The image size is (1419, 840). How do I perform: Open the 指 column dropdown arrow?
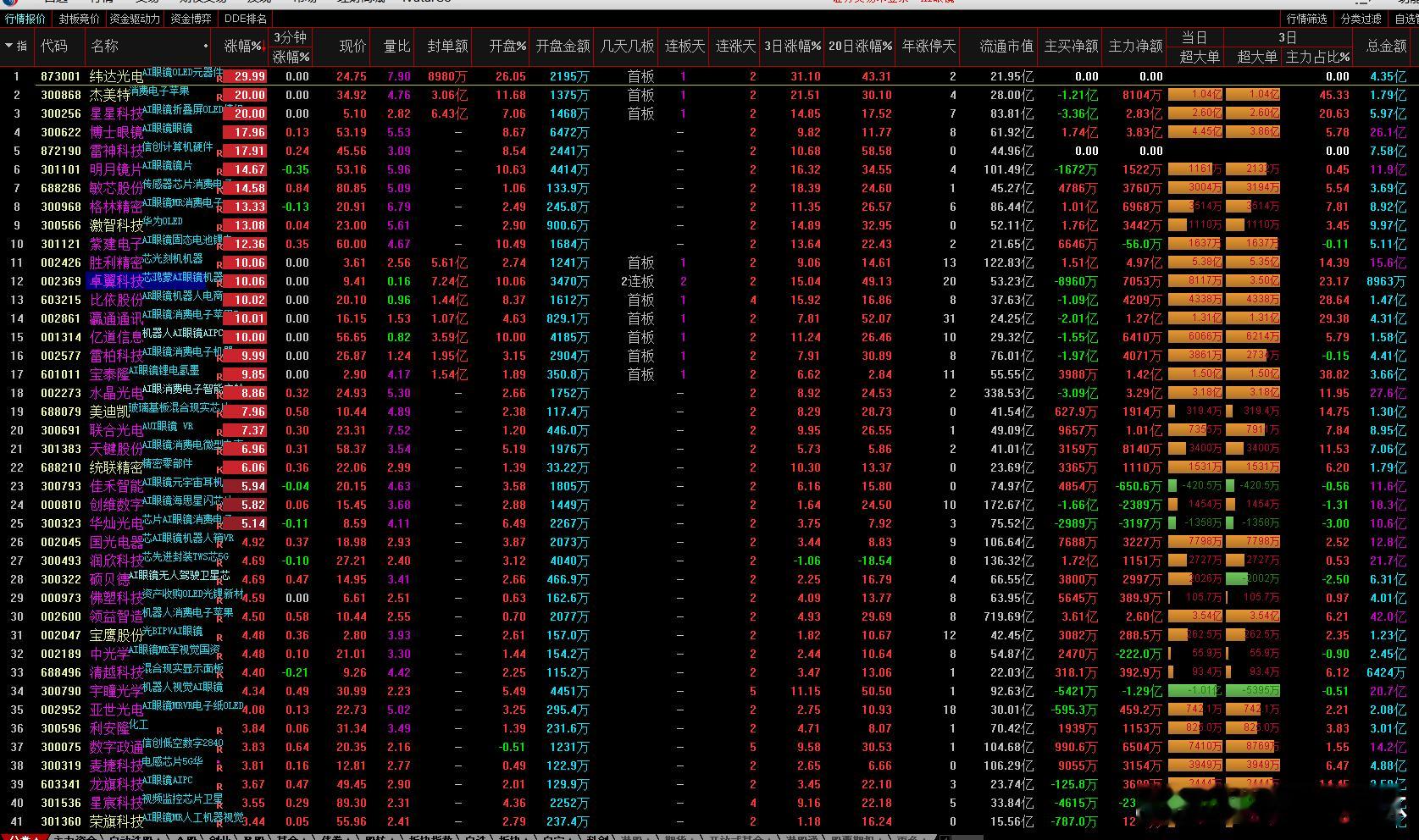coord(8,46)
